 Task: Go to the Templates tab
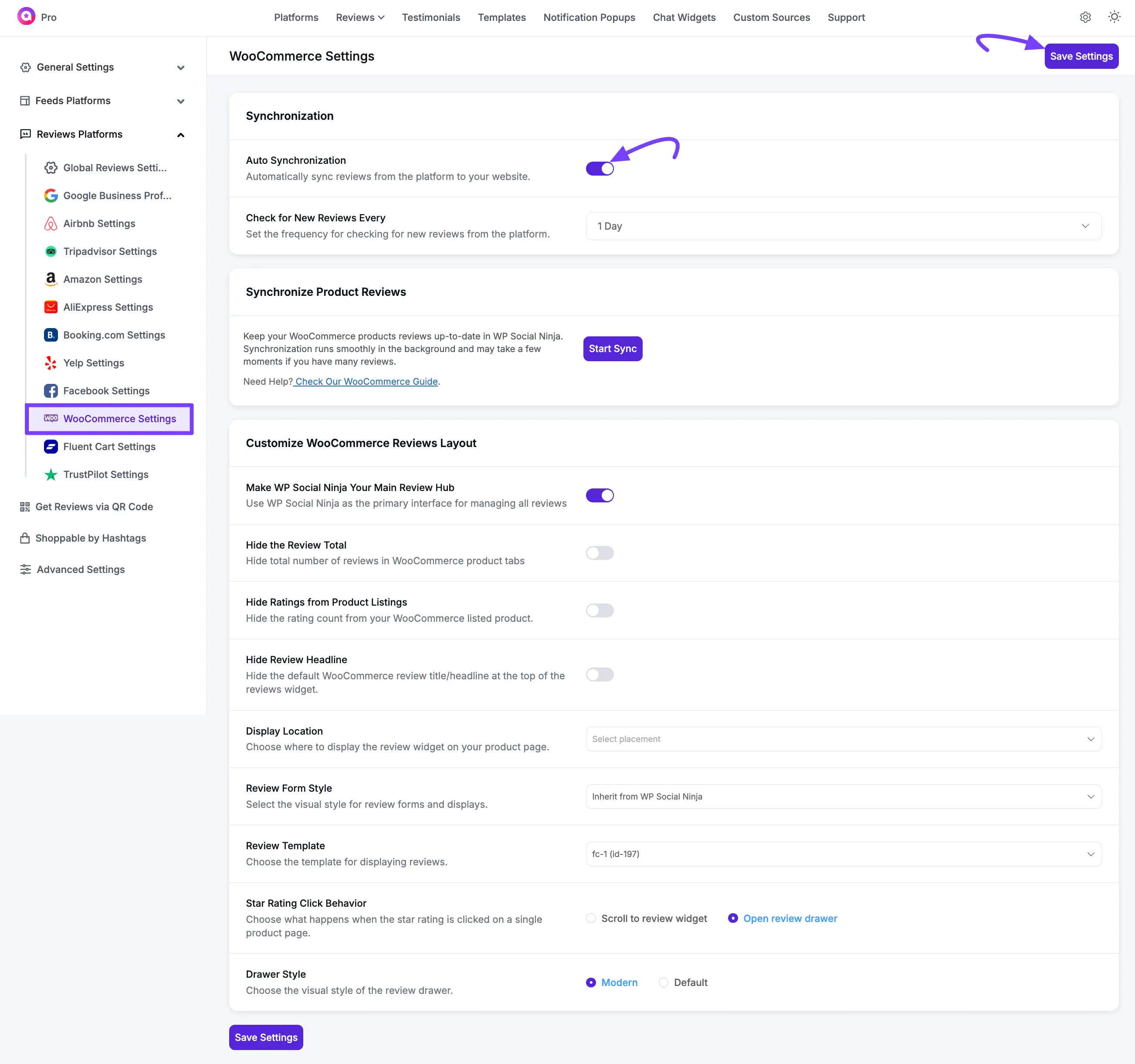coord(501,17)
